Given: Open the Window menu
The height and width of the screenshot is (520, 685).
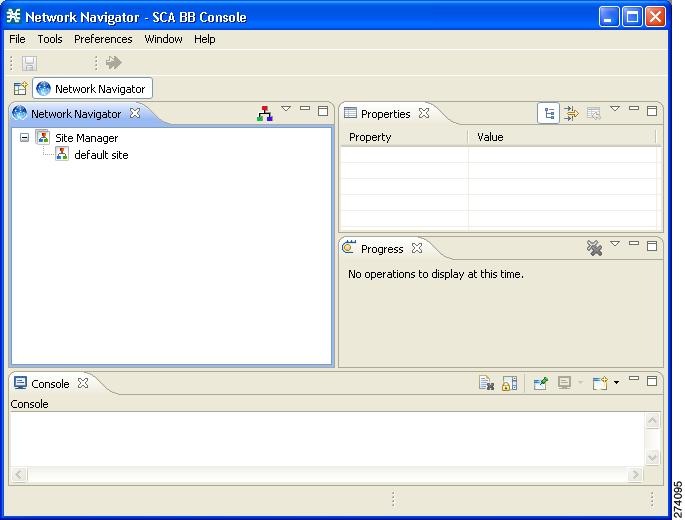Looking at the screenshot, I should click(163, 39).
